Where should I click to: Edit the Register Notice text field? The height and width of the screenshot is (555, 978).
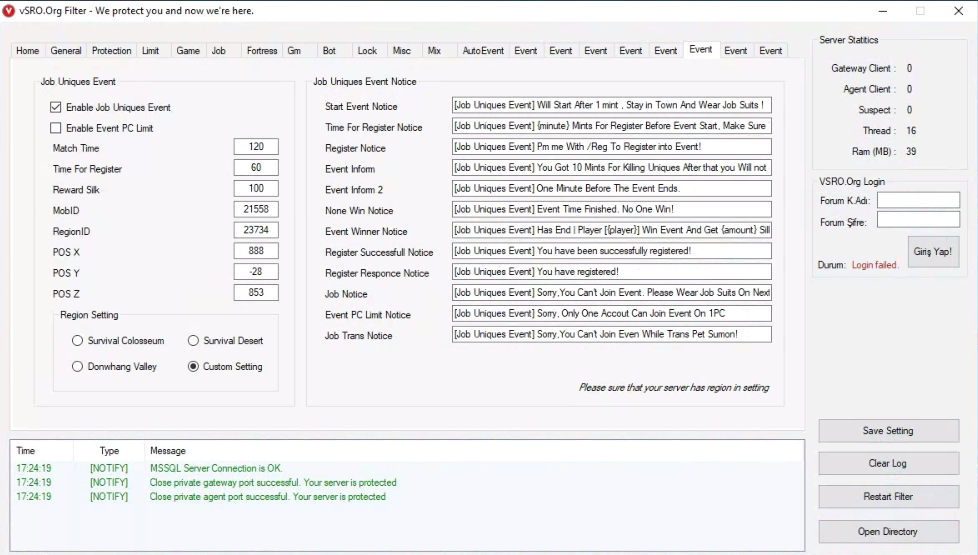(x=612, y=147)
